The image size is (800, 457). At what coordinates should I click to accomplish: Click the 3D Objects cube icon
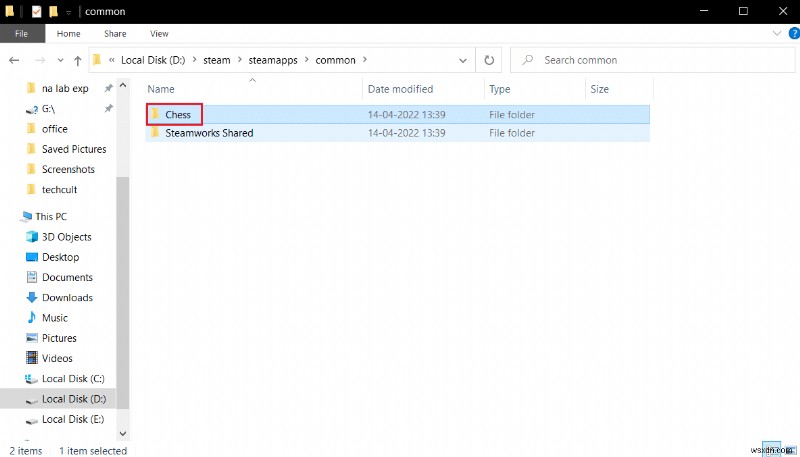click(x=32, y=237)
